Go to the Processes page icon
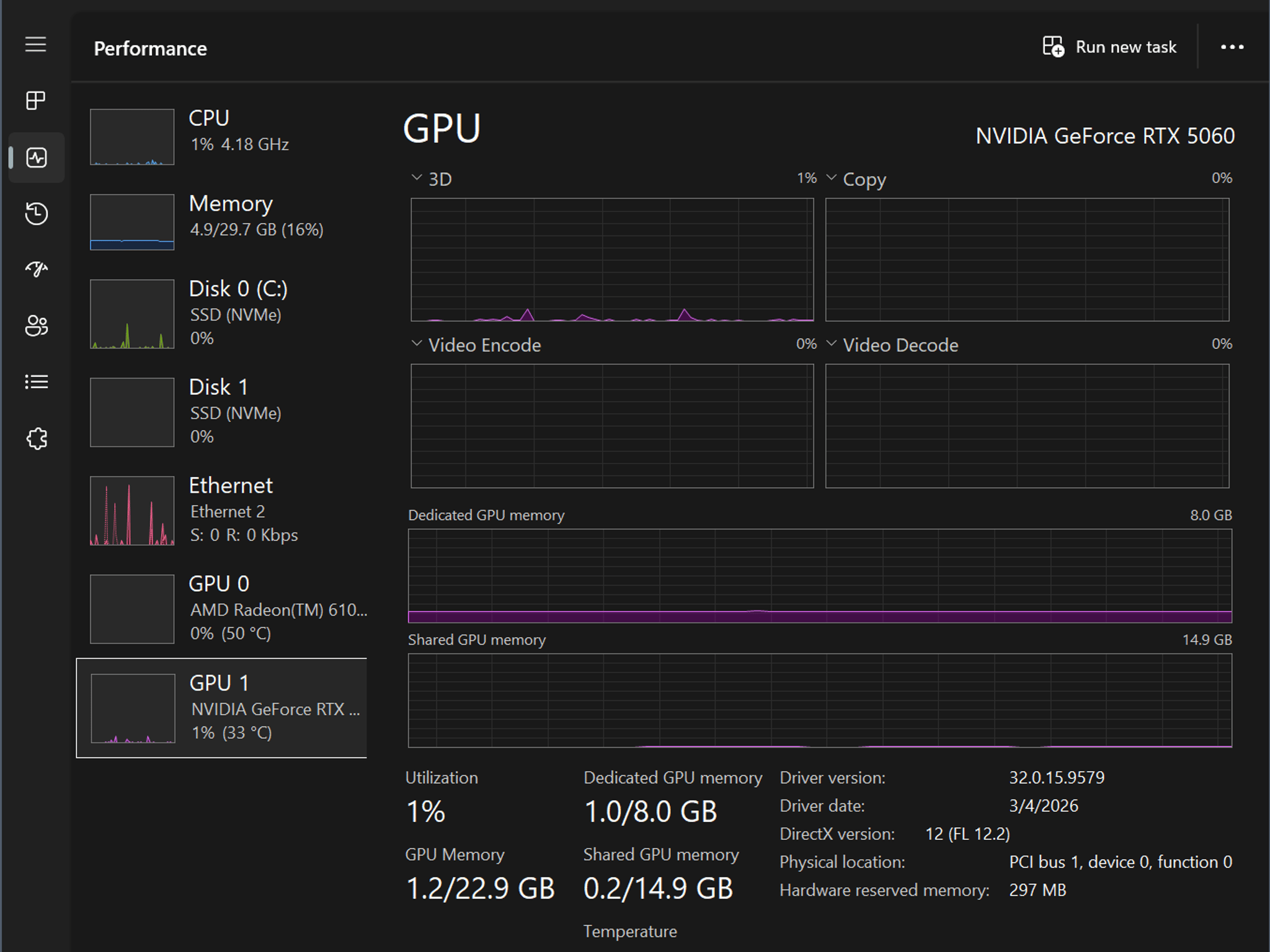 click(x=36, y=100)
